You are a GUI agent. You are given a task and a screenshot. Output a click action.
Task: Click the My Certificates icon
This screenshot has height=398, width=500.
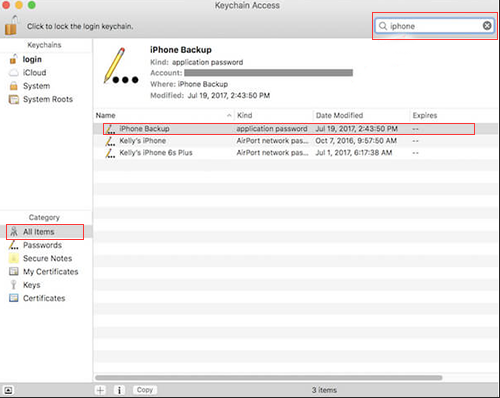(x=14, y=271)
